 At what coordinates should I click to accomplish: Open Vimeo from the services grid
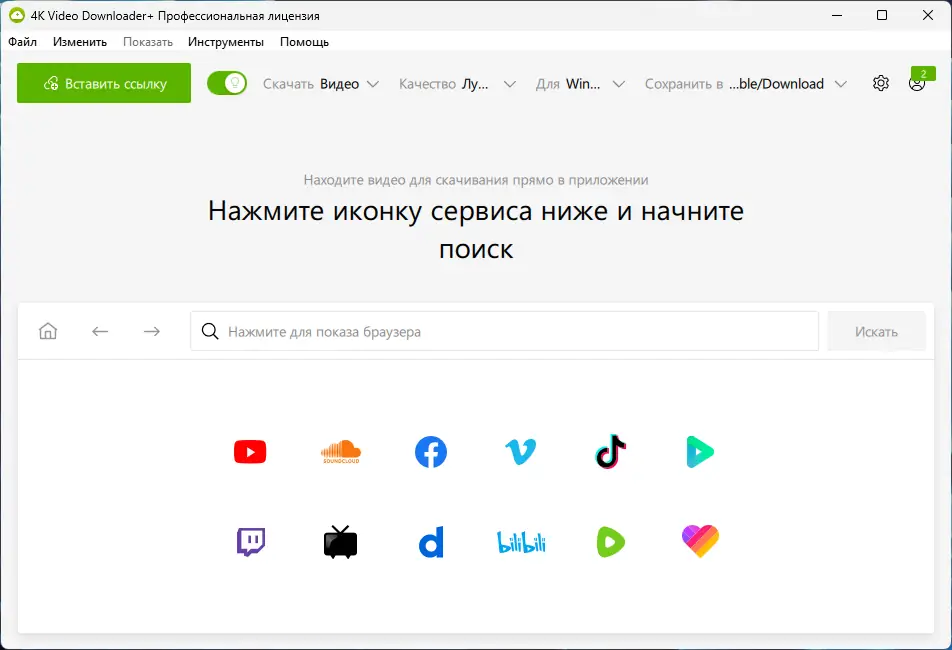pyautogui.click(x=520, y=451)
